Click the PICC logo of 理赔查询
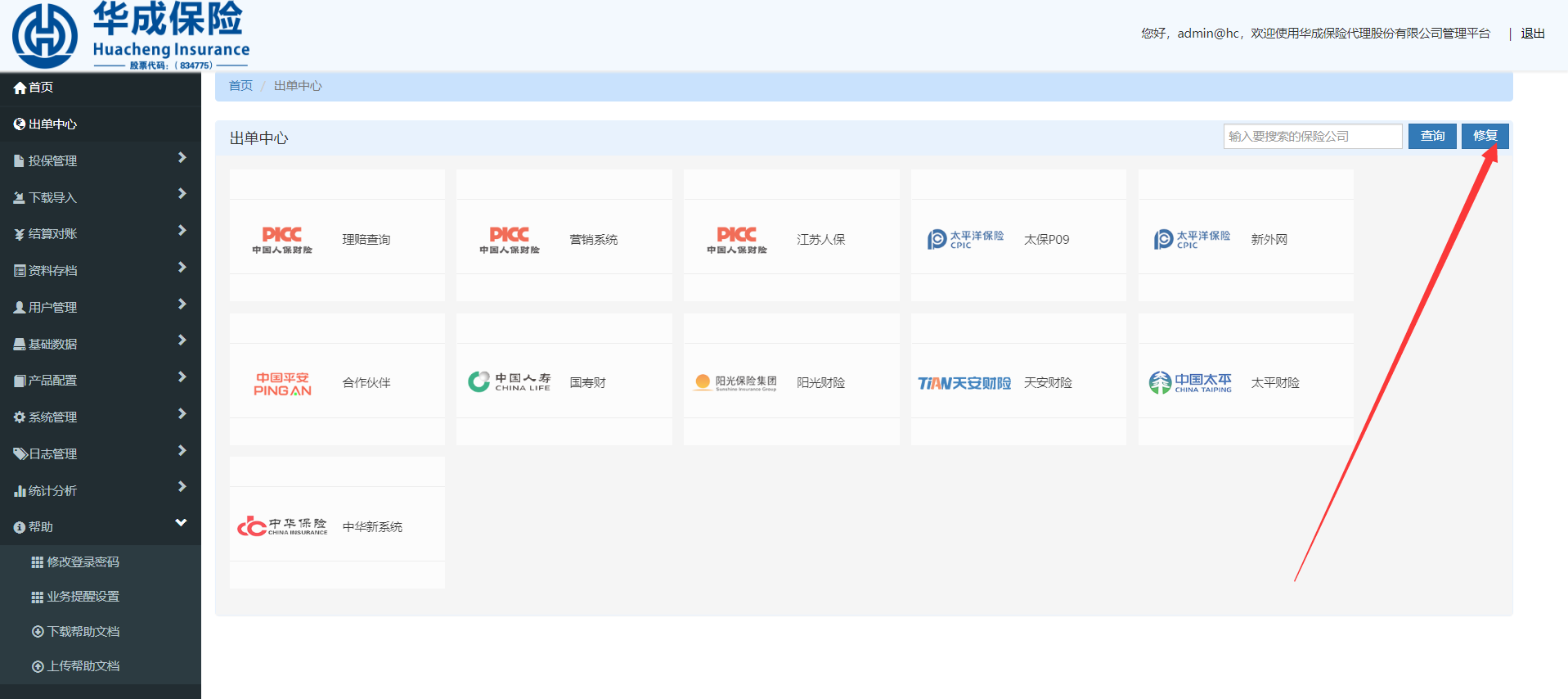 282,240
